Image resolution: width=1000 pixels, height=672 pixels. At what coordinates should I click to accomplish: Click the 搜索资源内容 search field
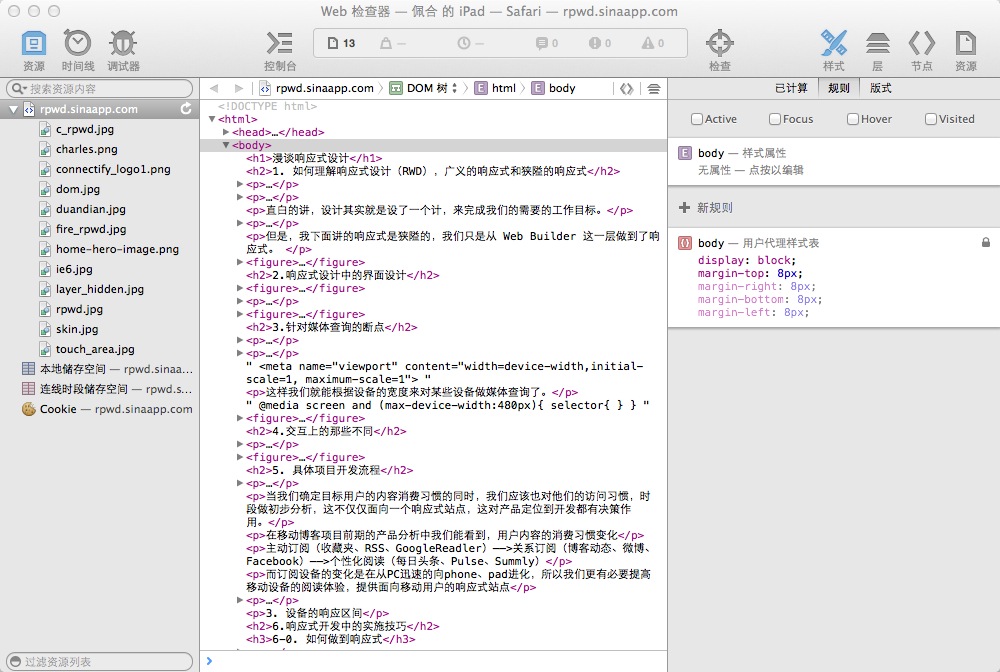tap(100, 88)
